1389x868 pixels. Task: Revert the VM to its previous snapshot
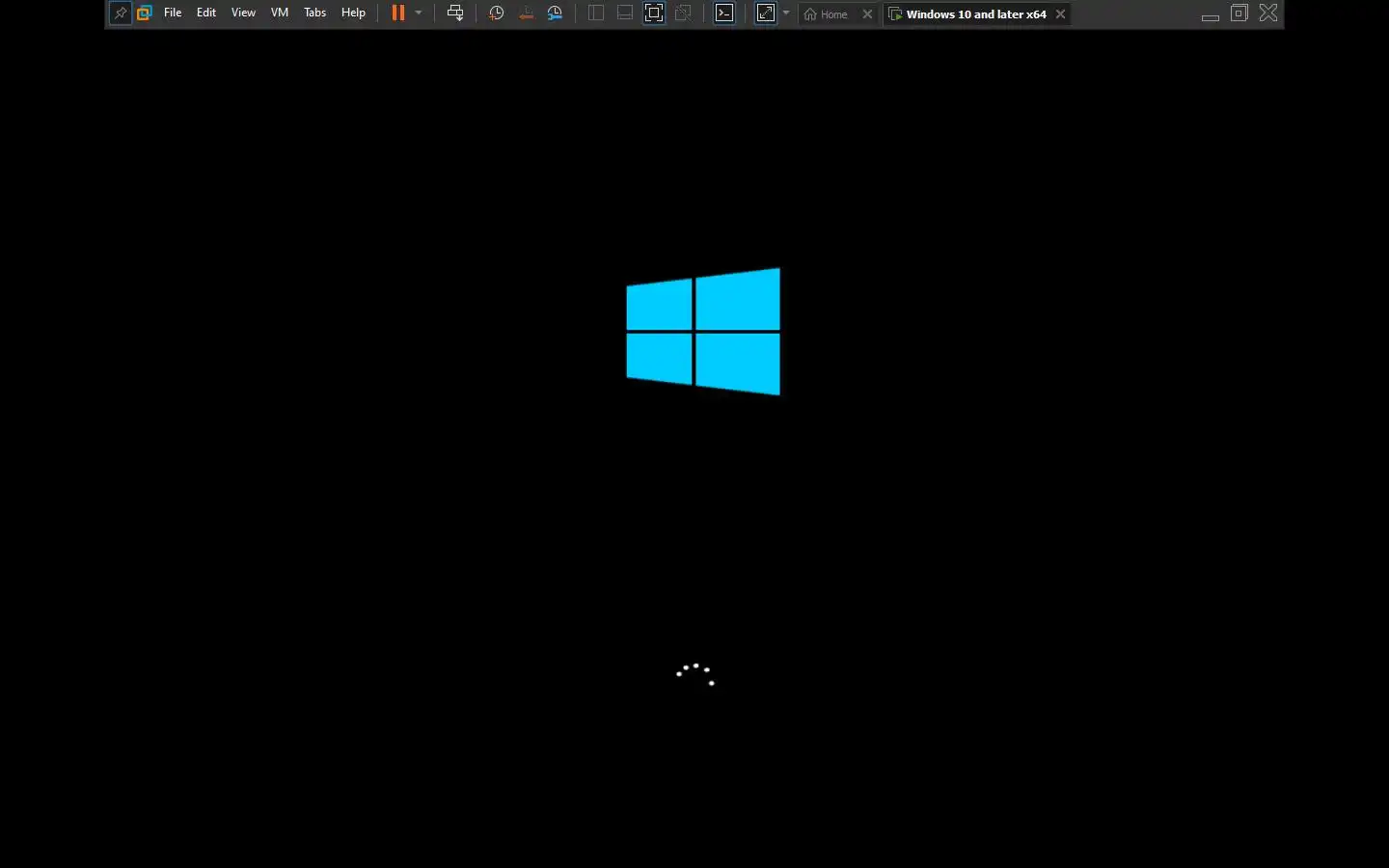tap(526, 14)
